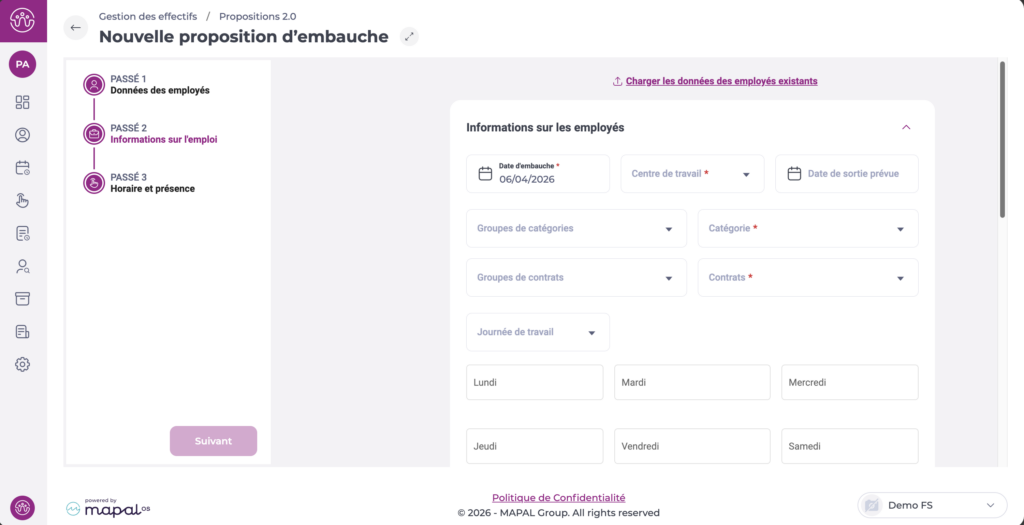Collapse the Informations sur les employés section
1024x525 pixels.
906,128
